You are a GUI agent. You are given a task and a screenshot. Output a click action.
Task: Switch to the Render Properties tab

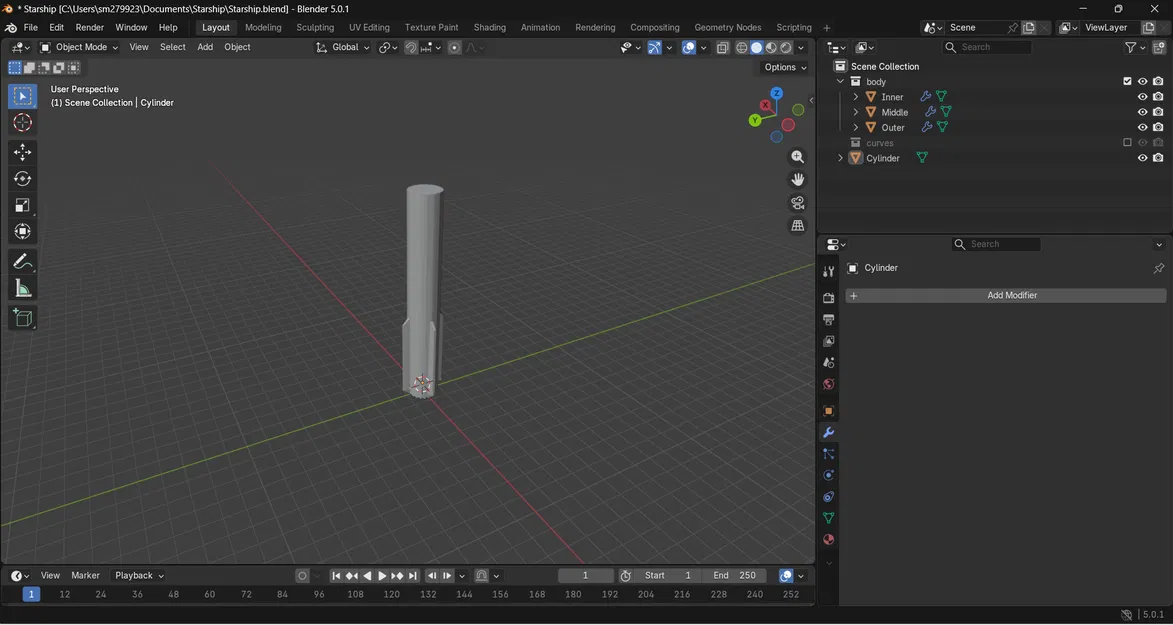click(828, 296)
